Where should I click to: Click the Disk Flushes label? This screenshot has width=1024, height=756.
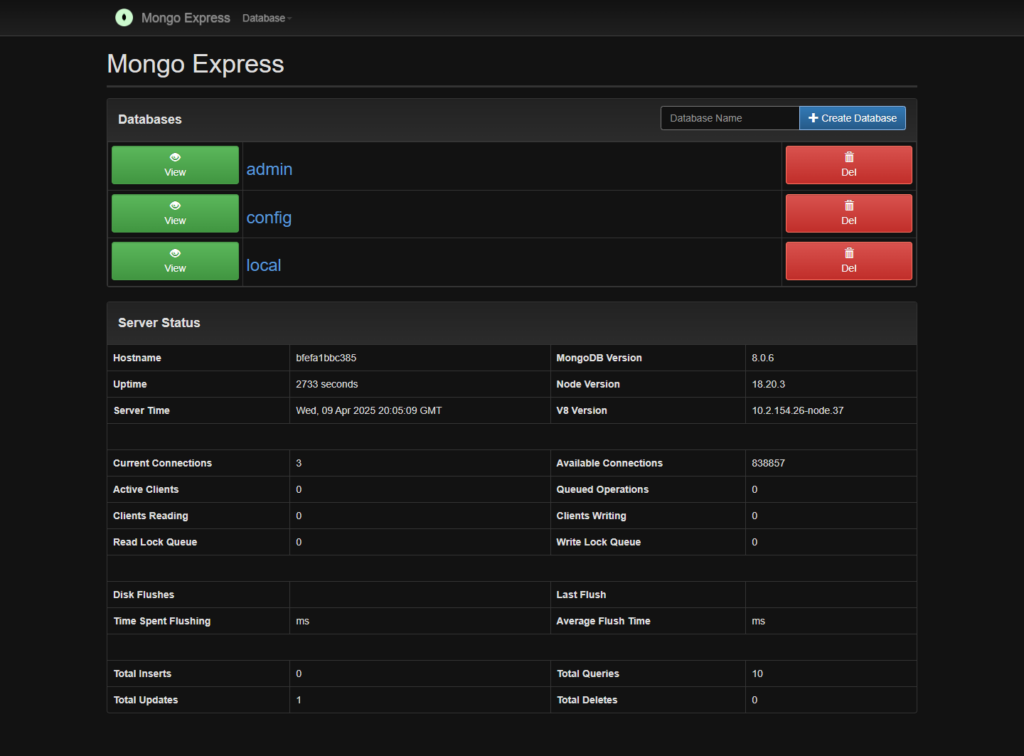pos(144,595)
